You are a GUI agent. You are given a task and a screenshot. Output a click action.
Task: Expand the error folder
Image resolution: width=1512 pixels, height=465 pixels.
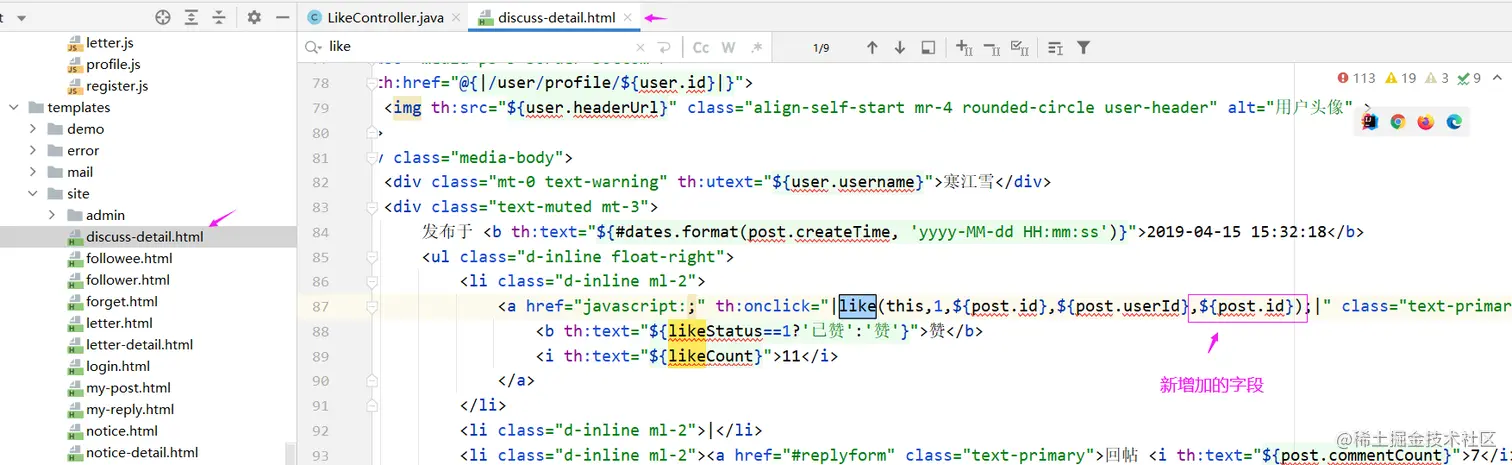pyautogui.click(x=33, y=151)
